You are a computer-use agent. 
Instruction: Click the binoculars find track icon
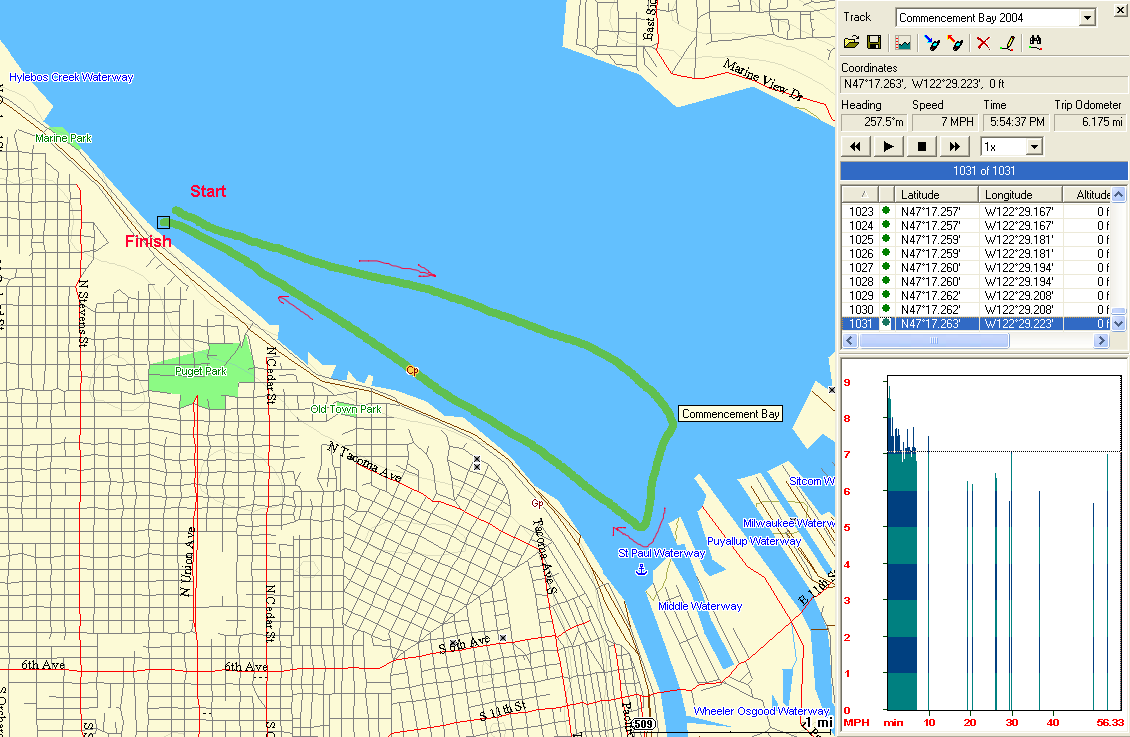1036,43
